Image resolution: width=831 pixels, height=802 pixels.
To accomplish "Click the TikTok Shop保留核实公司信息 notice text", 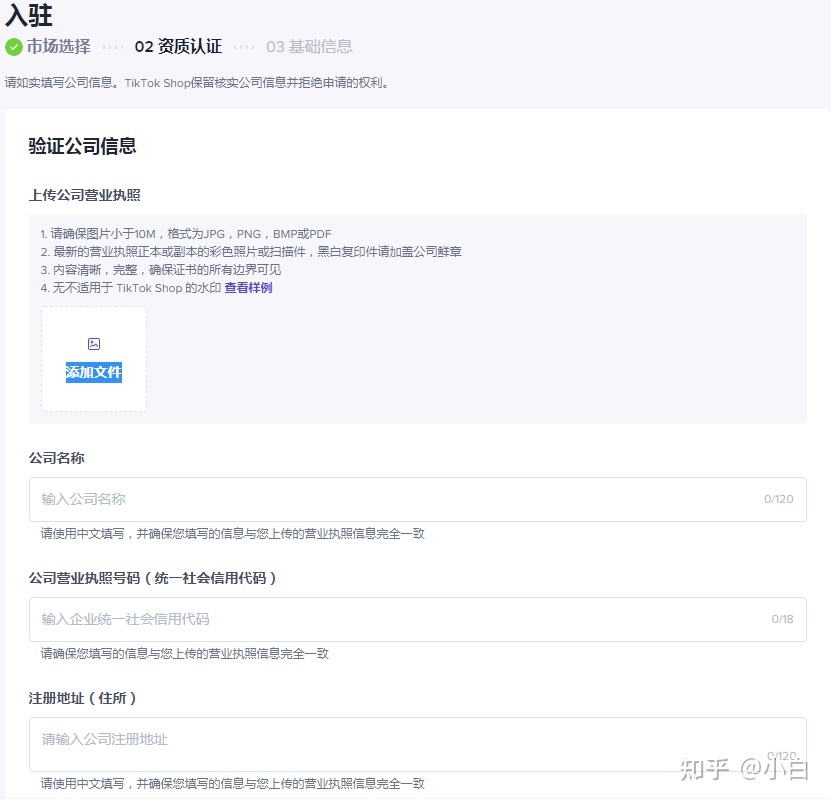I will (x=197, y=83).
